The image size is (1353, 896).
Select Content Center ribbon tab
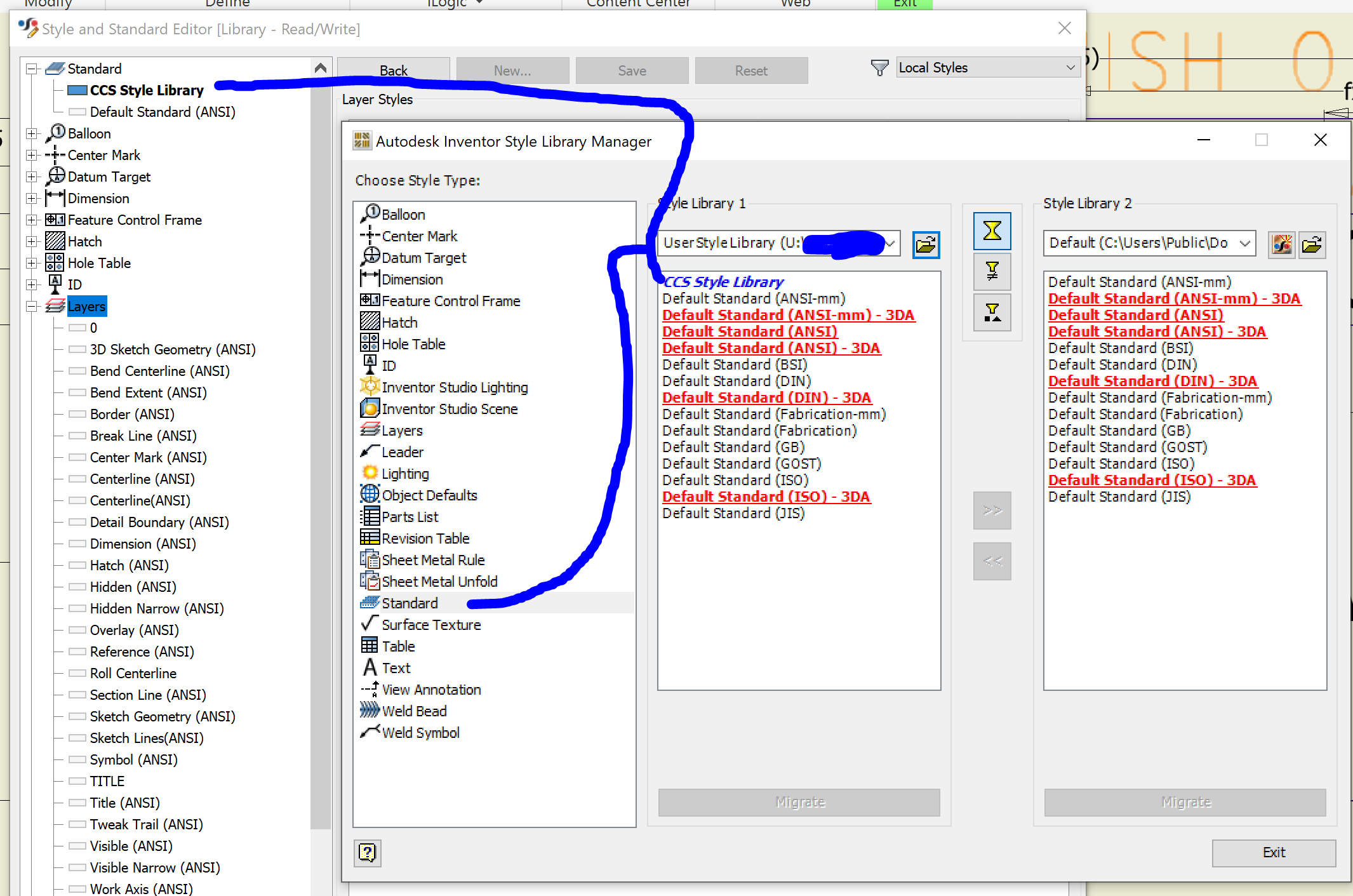click(x=637, y=4)
